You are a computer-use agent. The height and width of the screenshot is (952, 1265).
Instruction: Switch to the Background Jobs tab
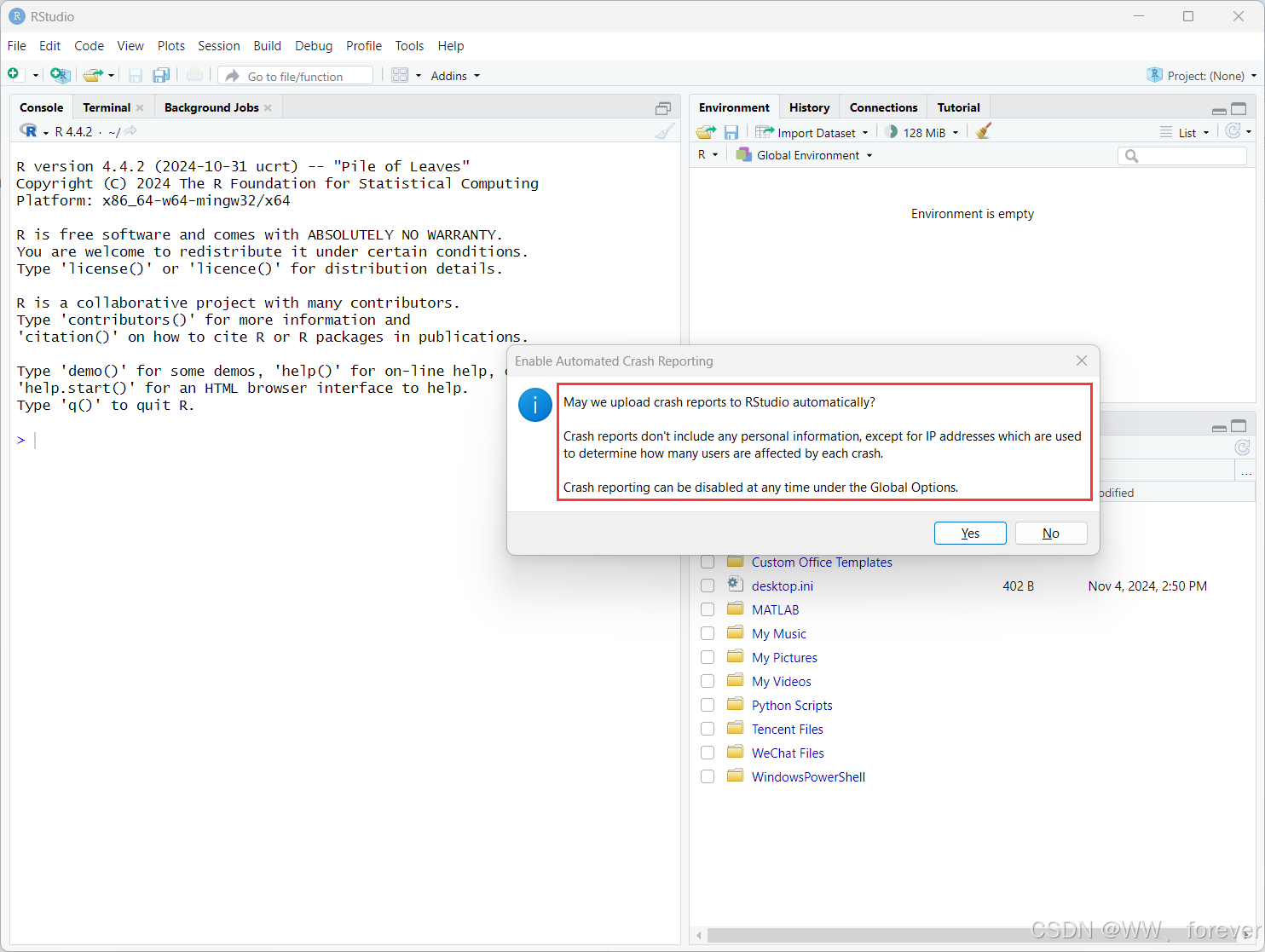pyautogui.click(x=211, y=107)
